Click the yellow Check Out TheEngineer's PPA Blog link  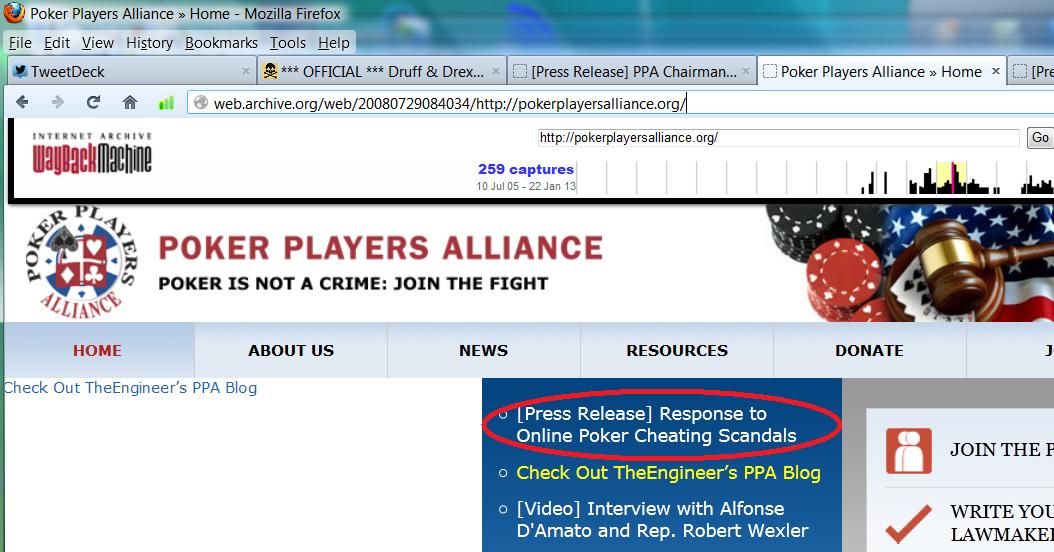coord(668,473)
